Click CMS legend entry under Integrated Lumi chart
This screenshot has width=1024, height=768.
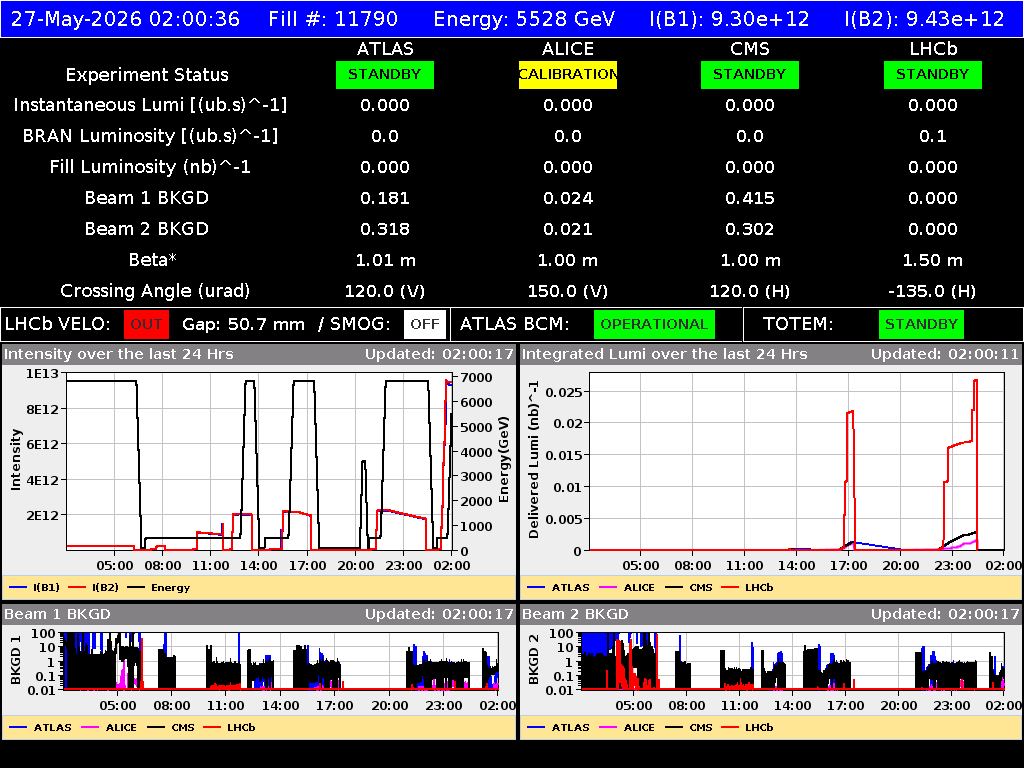[x=689, y=588]
